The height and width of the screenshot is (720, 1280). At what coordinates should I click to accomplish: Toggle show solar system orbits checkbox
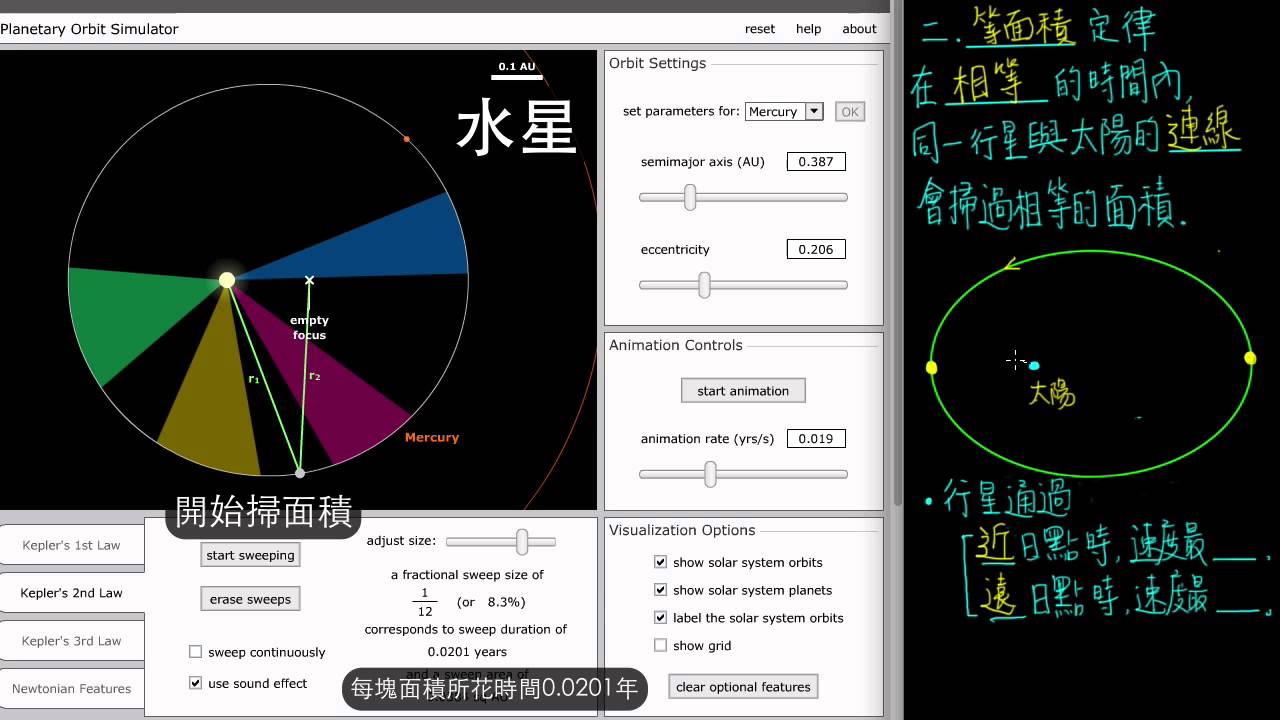pyautogui.click(x=660, y=562)
